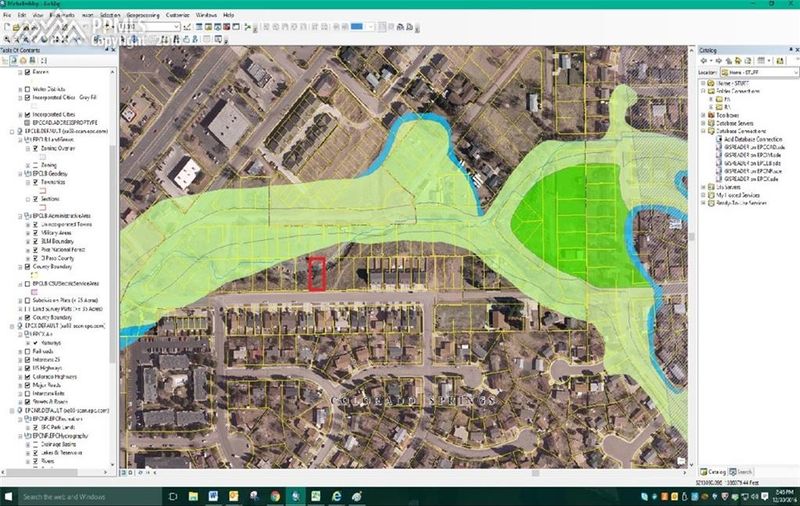Click the Catalog panel Back arrow icon

pyautogui.click(x=704, y=60)
